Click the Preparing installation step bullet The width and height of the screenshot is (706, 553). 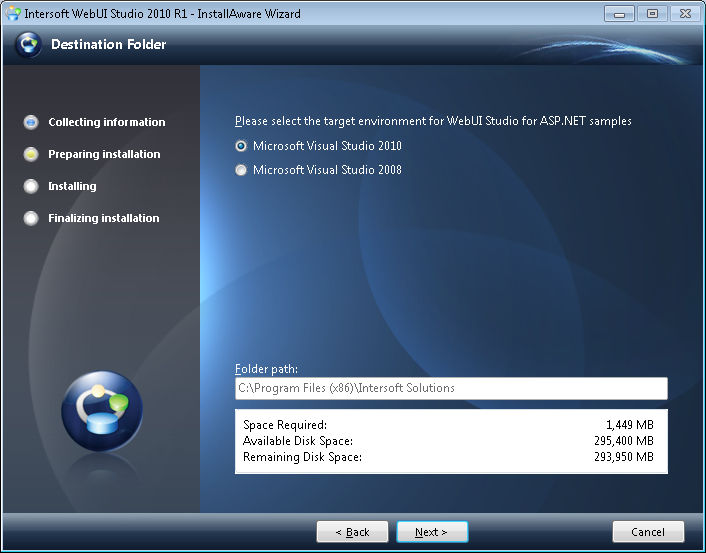pyautogui.click(x=31, y=154)
